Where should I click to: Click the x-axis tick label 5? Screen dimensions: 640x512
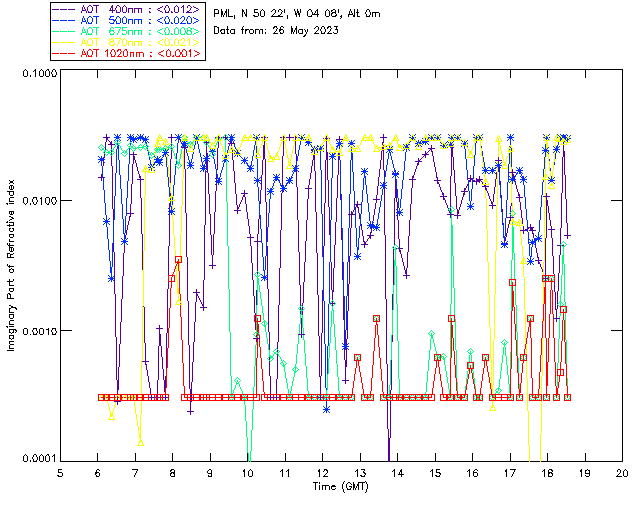point(61,472)
